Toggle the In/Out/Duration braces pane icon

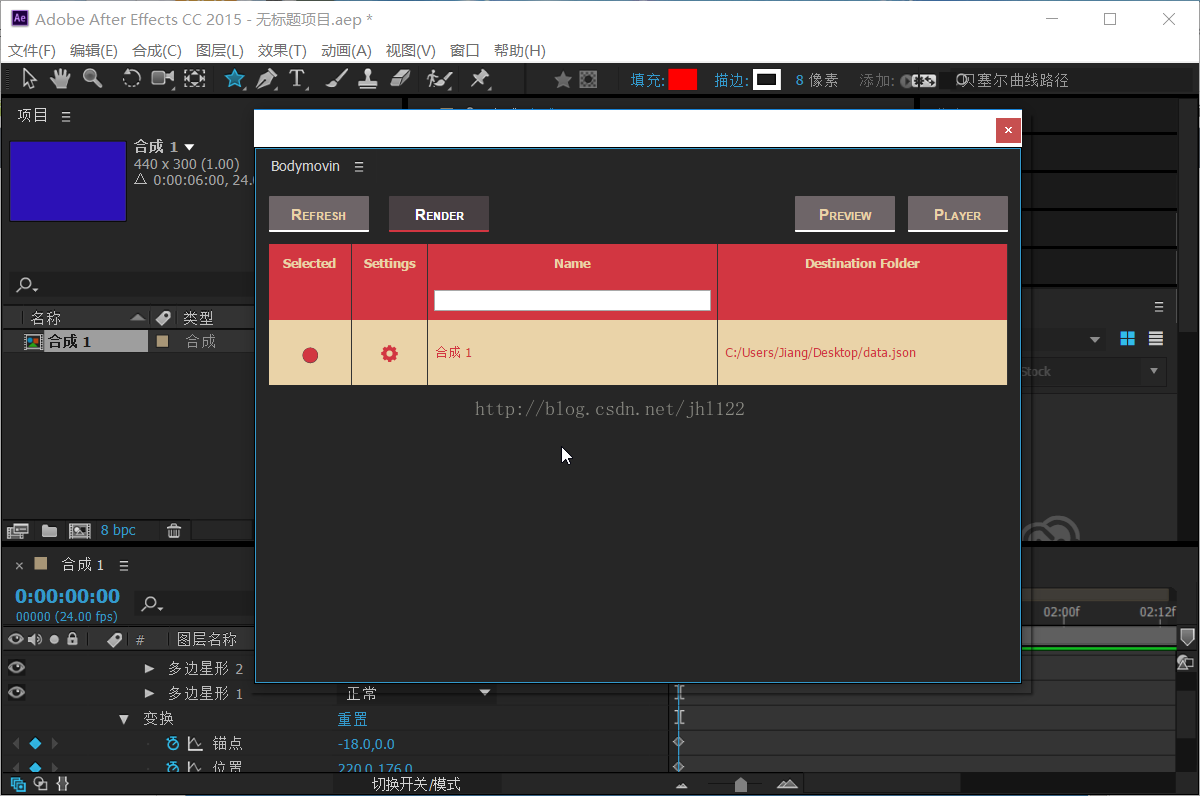(x=62, y=785)
